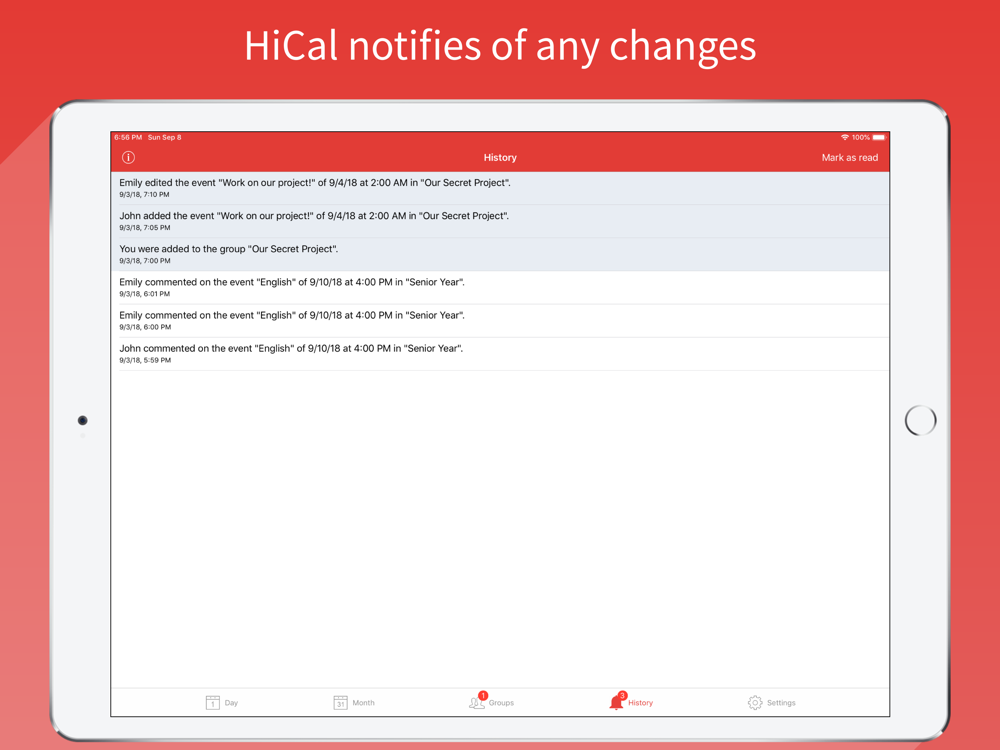Screen dimensions: 1000x750
Task: Click the 6:56 PM clock in status bar
Action: (128, 137)
